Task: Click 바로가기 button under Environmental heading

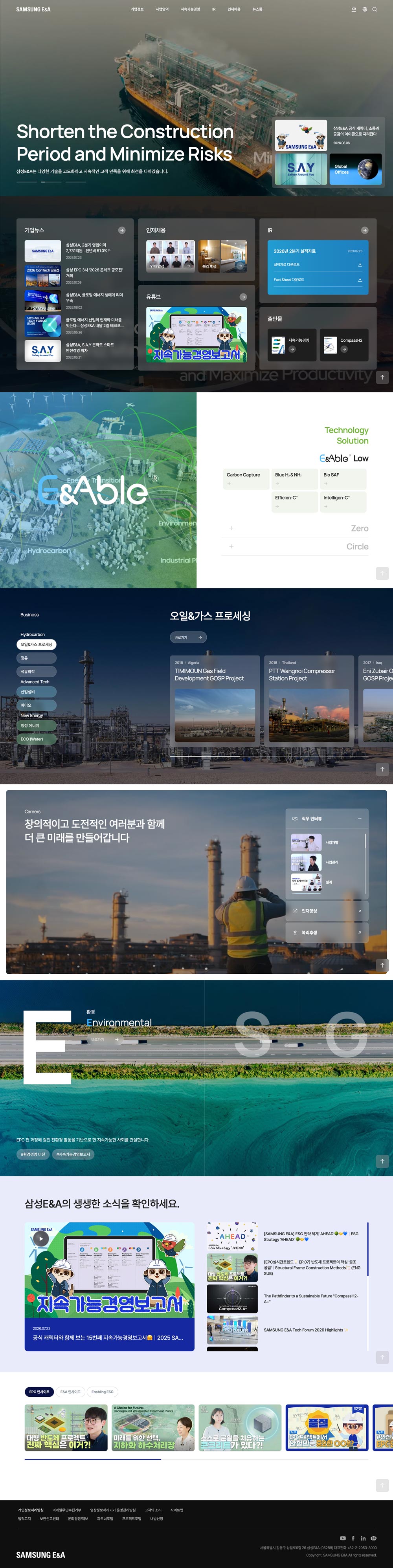Action: coord(105,1040)
